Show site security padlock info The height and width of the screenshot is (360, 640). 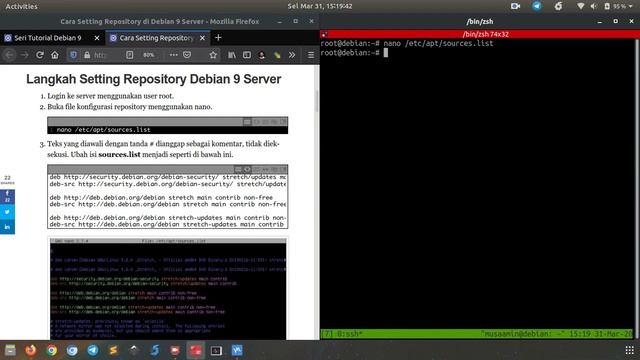(x=87, y=55)
